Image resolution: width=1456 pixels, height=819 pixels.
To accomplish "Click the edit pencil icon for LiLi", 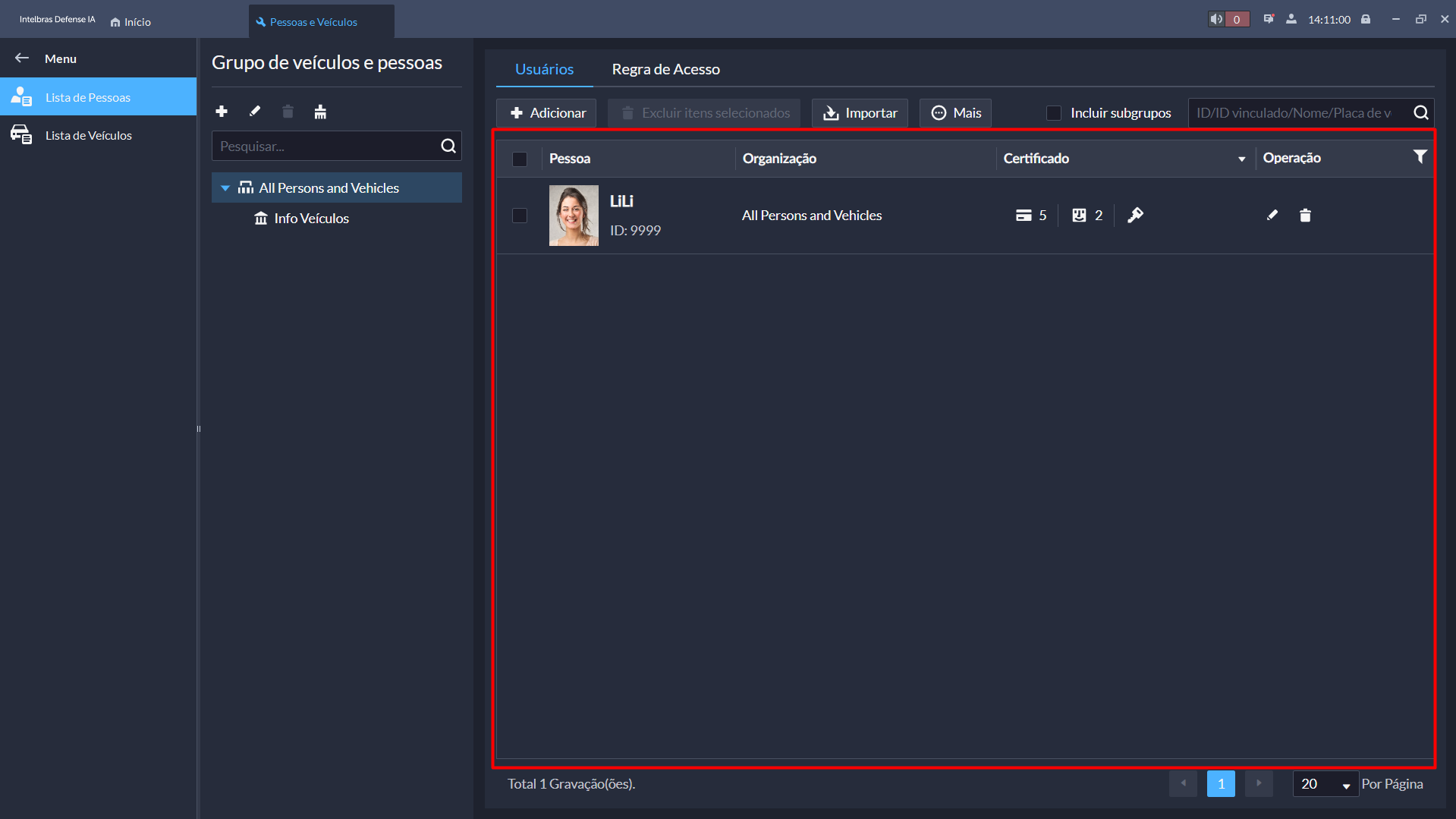I will pos(1272,216).
